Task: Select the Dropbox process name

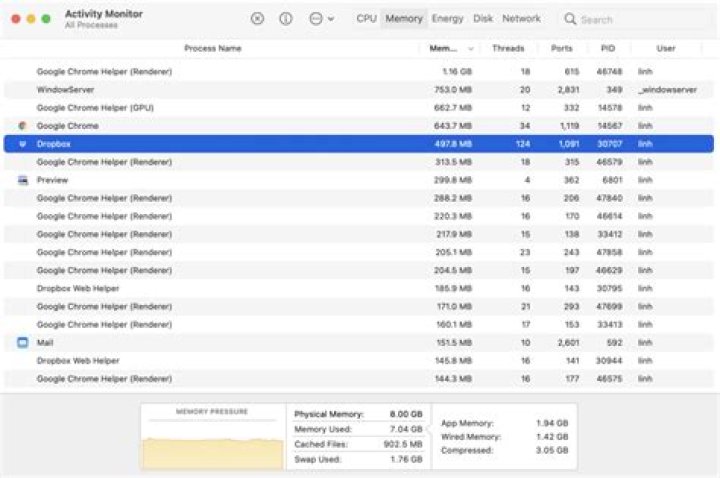Action: [54, 144]
